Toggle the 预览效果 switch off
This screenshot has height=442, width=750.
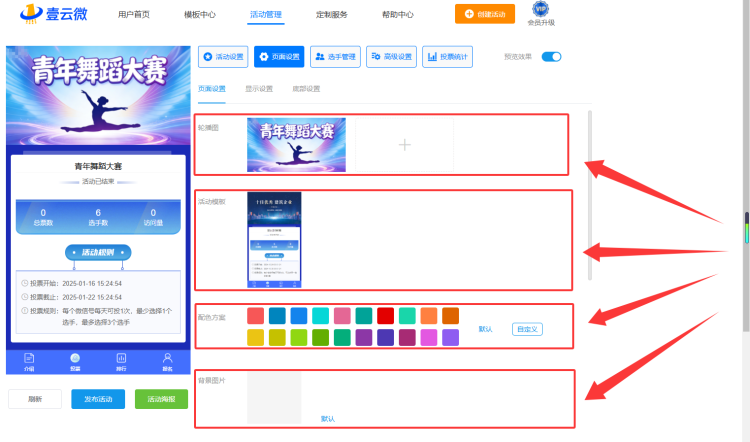(x=551, y=56)
